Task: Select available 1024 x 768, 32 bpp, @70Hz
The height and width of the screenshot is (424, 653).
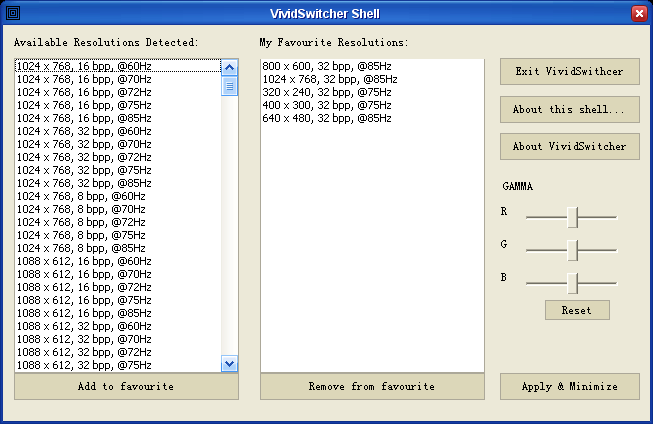Action: (x=118, y=144)
